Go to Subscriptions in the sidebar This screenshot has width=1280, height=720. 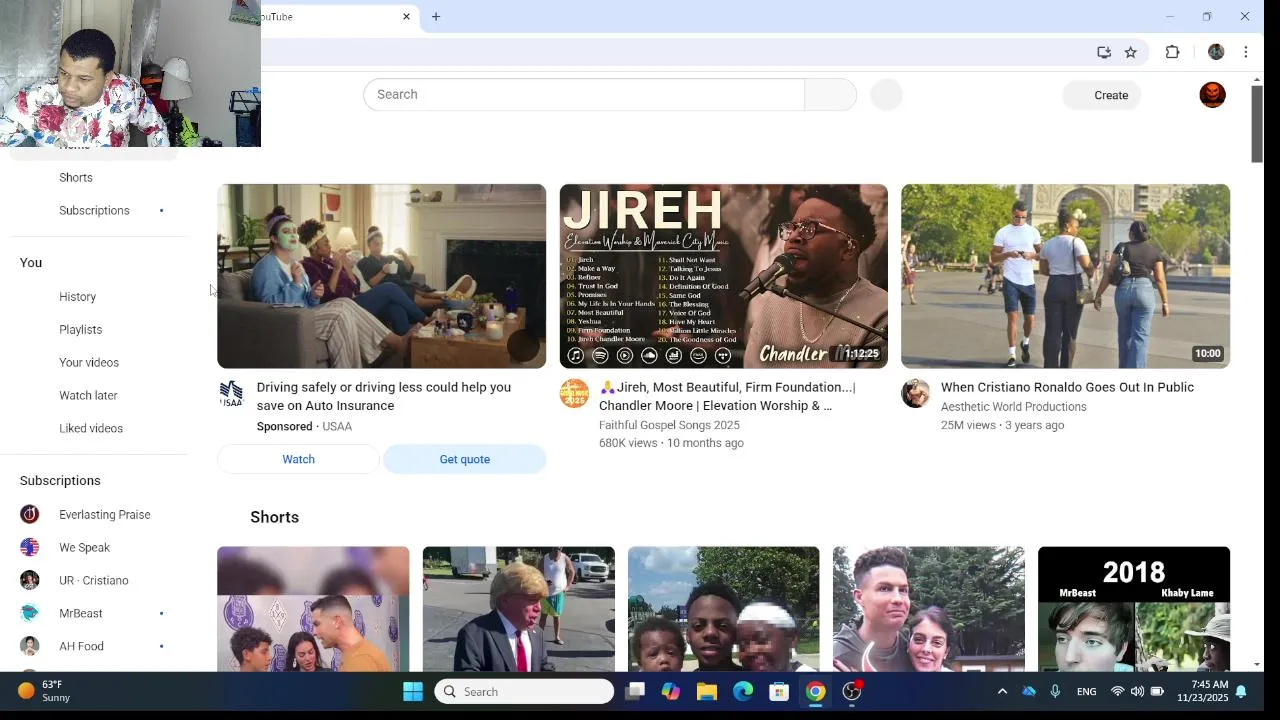pos(94,210)
